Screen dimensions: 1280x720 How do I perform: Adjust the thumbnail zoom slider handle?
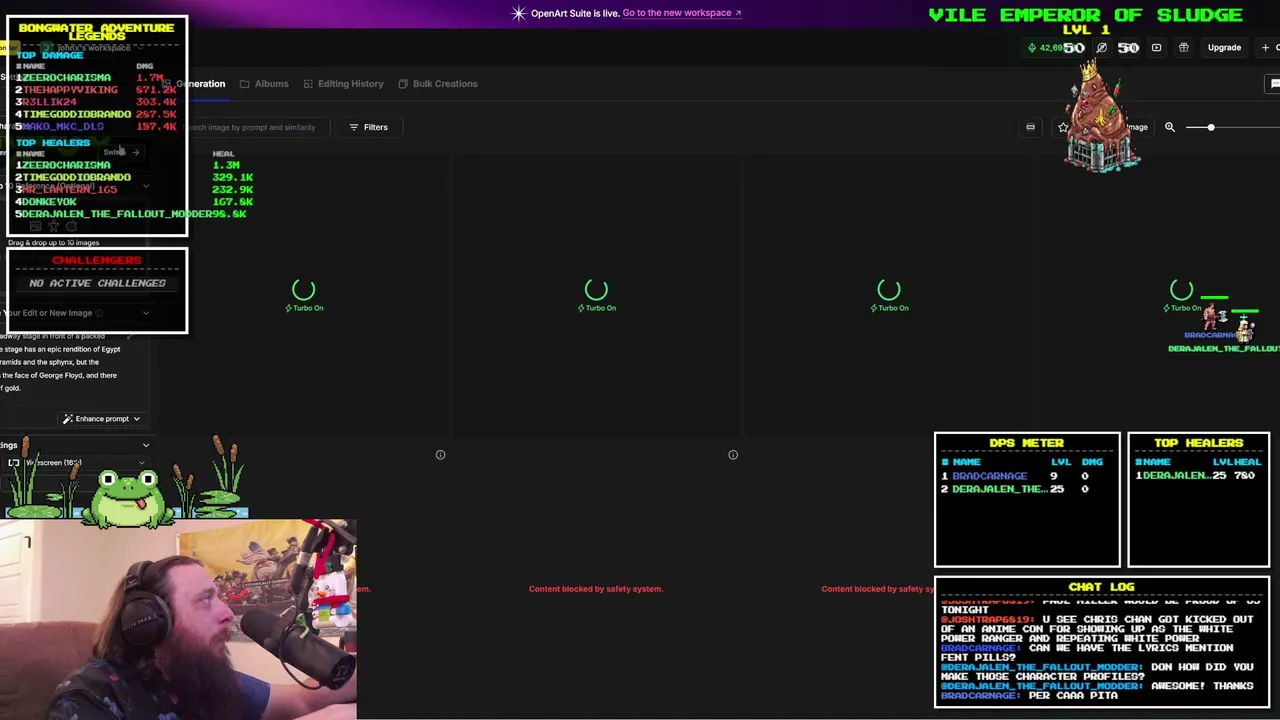tap(1211, 127)
